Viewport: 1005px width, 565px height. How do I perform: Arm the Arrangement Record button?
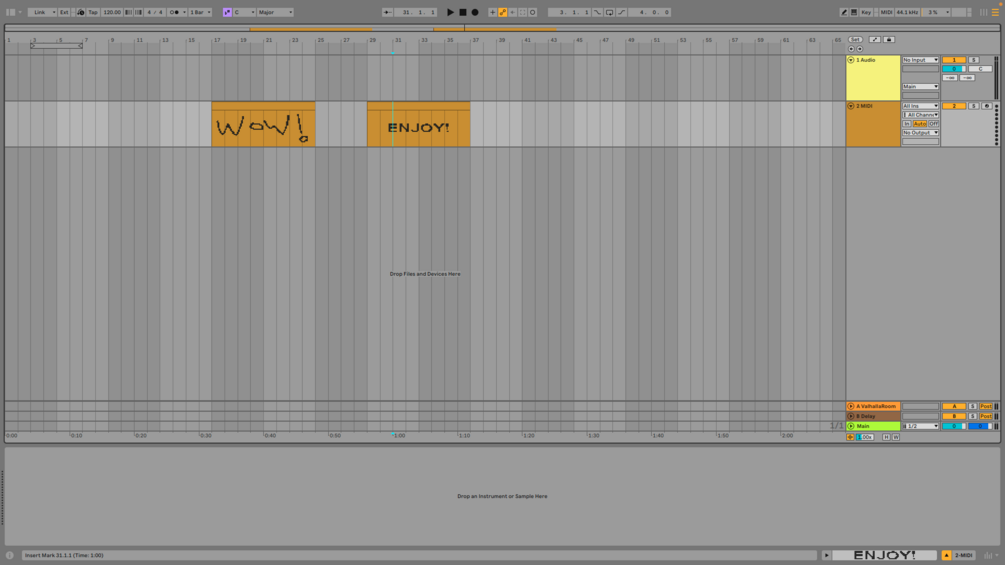[x=475, y=12]
